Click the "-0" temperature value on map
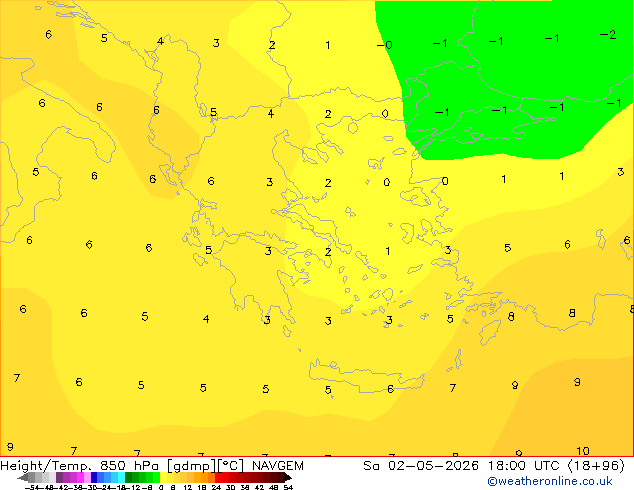The image size is (634, 490). point(384,44)
